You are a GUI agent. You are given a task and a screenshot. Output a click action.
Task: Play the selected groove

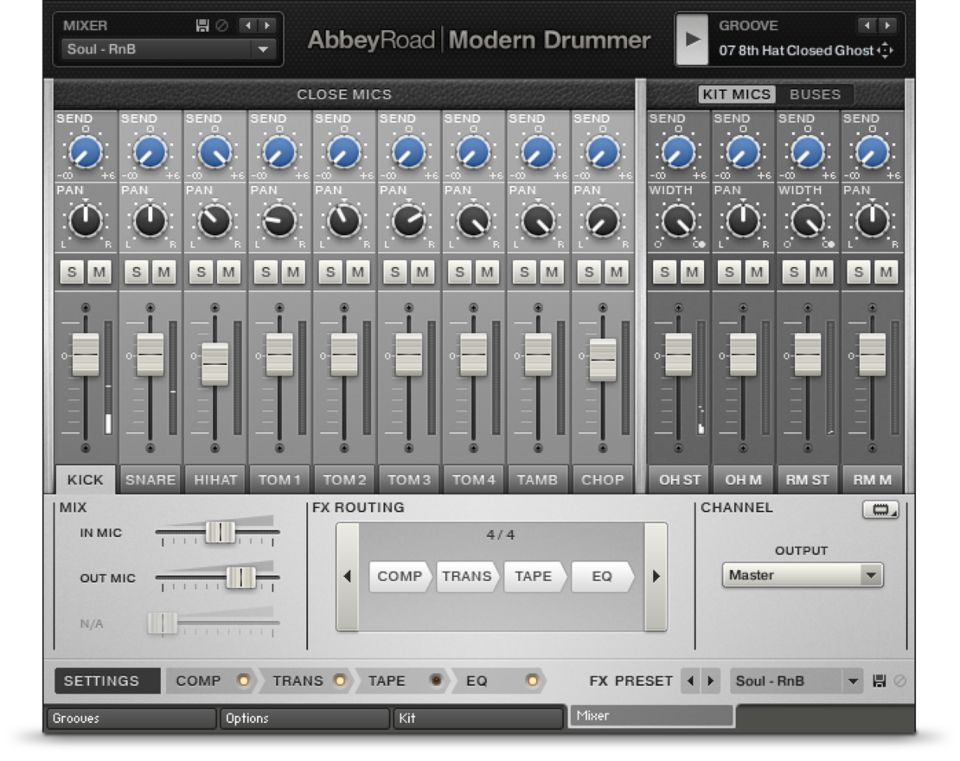click(690, 40)
